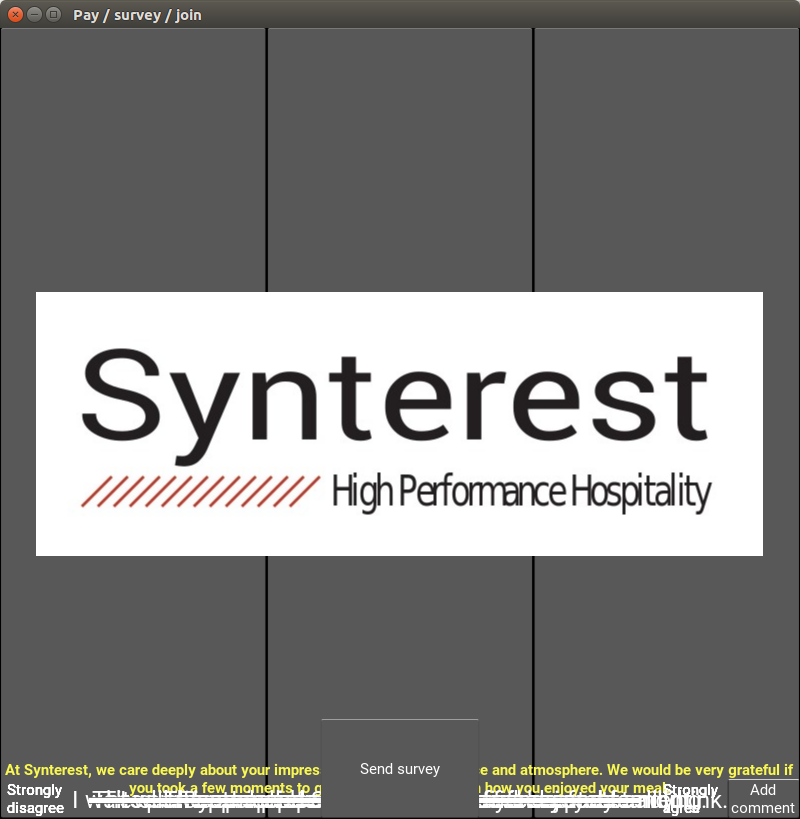Select the Strongly disagree label

(35, 799)
